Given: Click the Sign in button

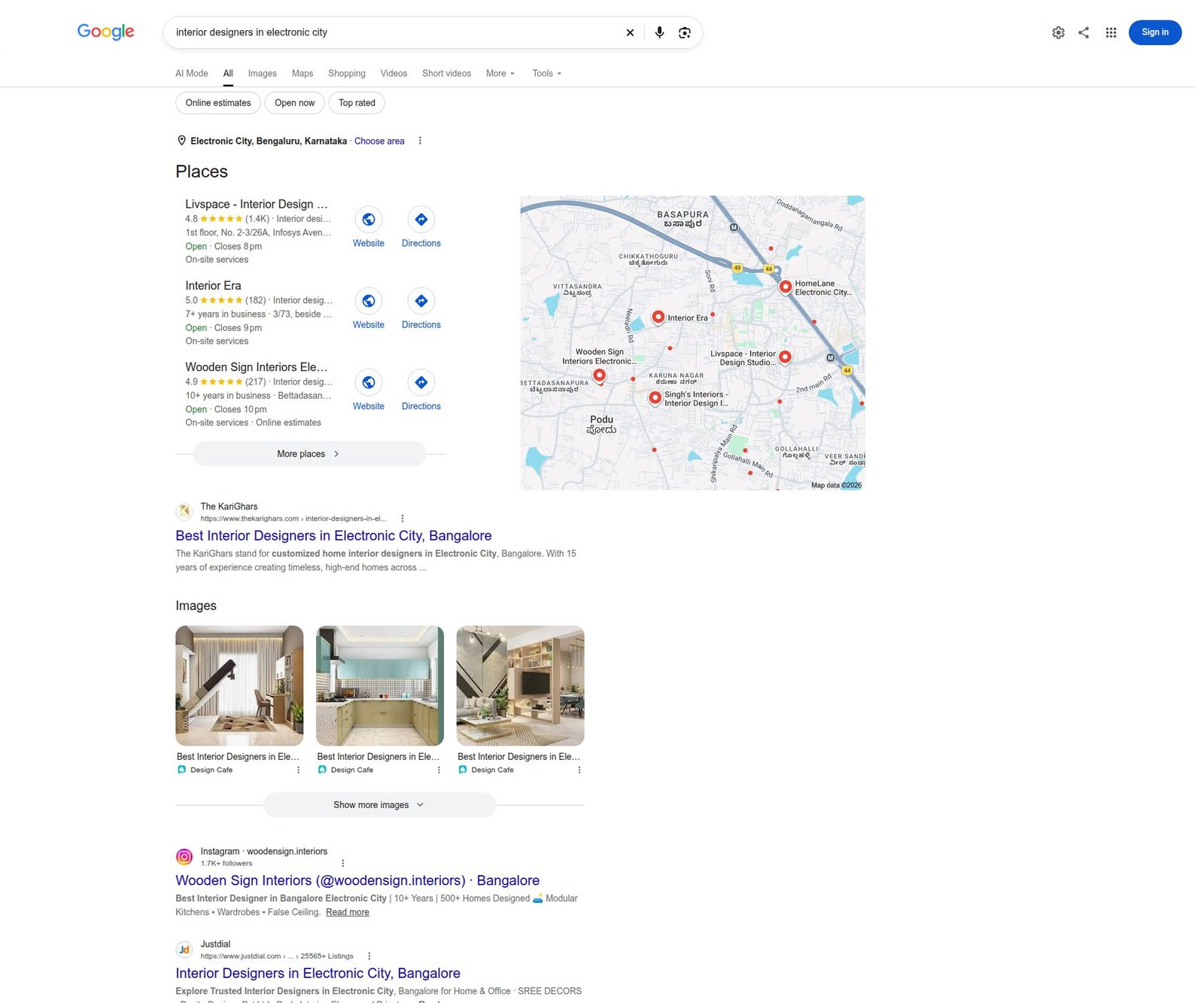Looking at the screenshot, I should tap(1155, 32).
